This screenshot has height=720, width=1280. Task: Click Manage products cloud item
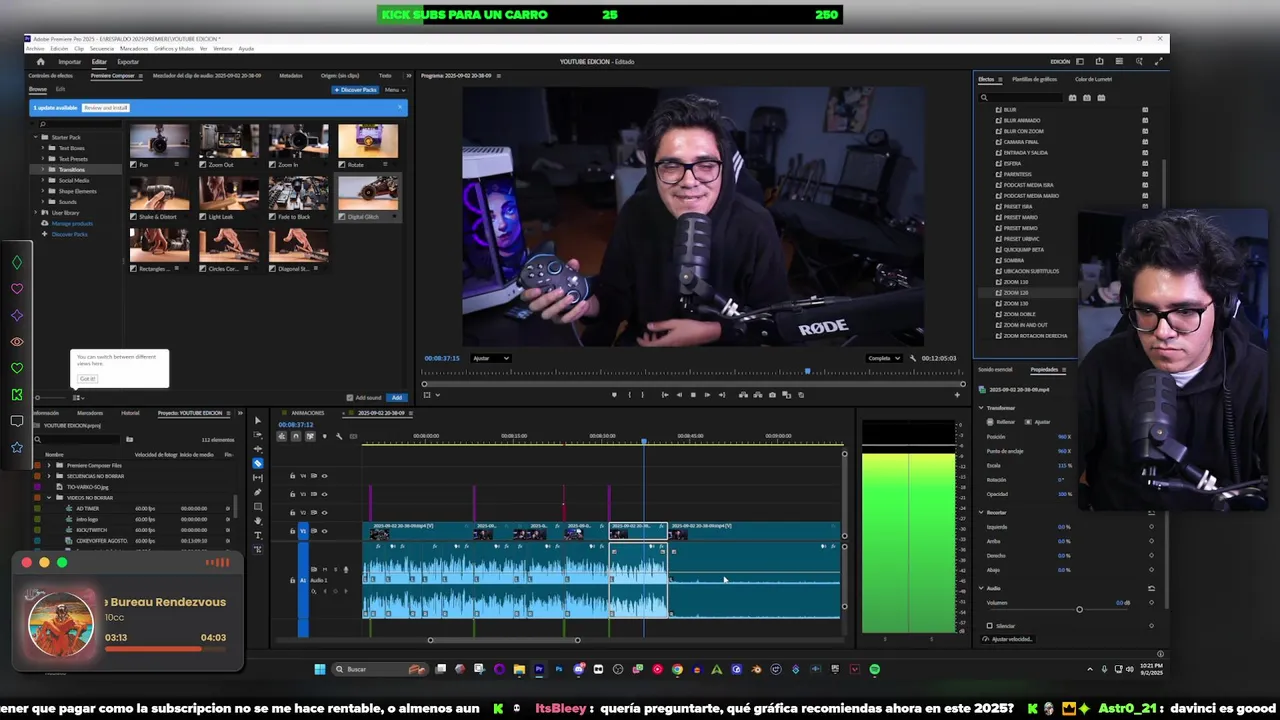72,223
